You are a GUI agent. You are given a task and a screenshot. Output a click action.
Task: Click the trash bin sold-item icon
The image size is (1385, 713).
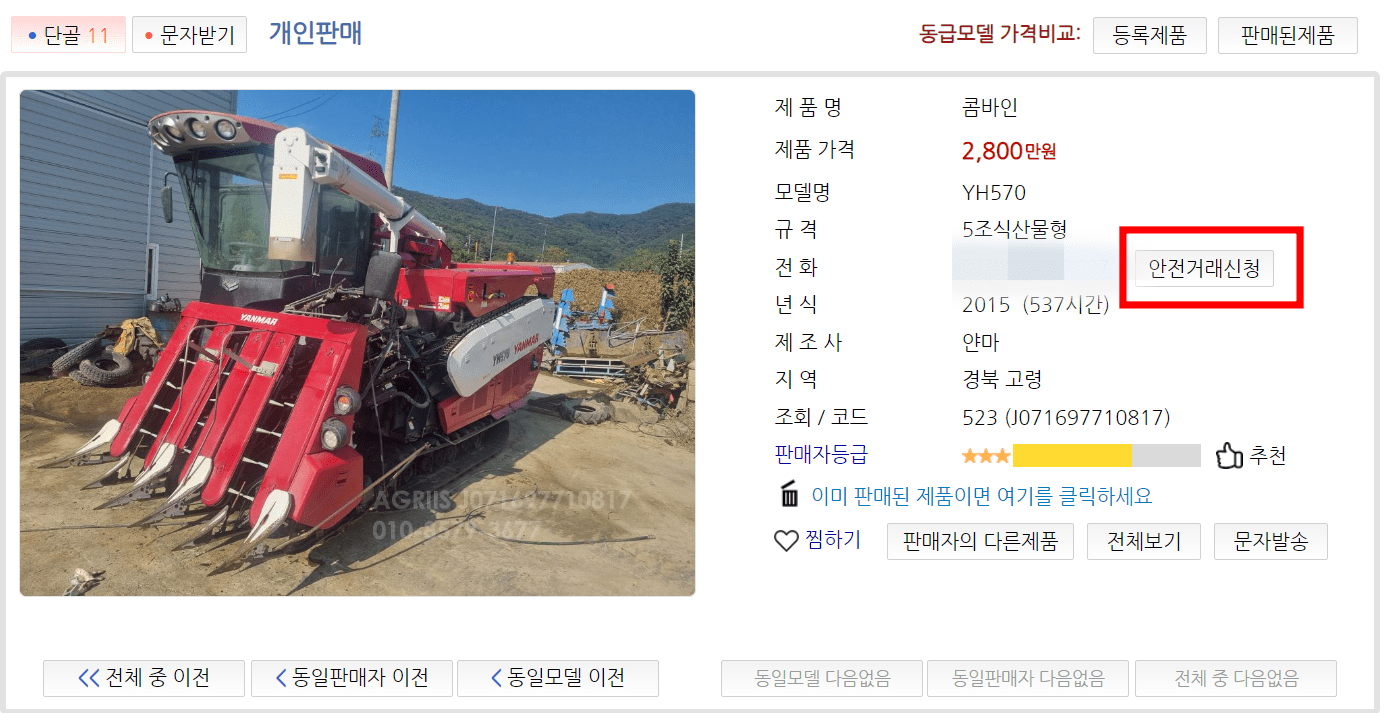click(790, 495)
